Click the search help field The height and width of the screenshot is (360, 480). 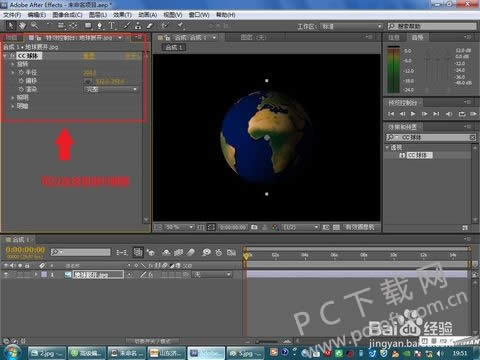point(432,26)
